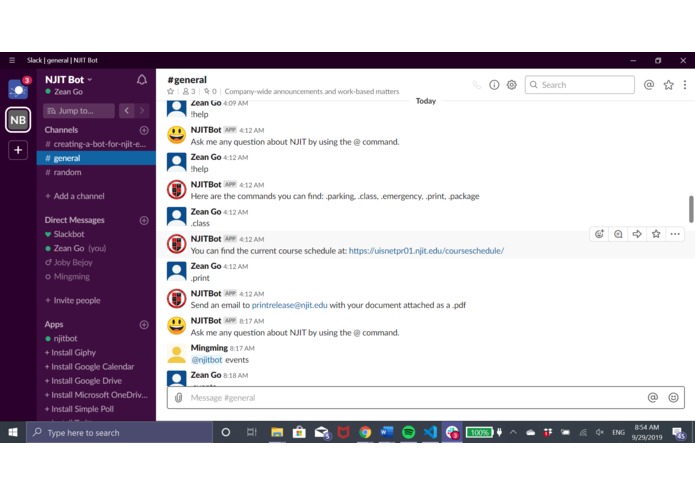695x494 pixels.
Task: Add a new workspace with plus button
Action: (x=18, y=150)
